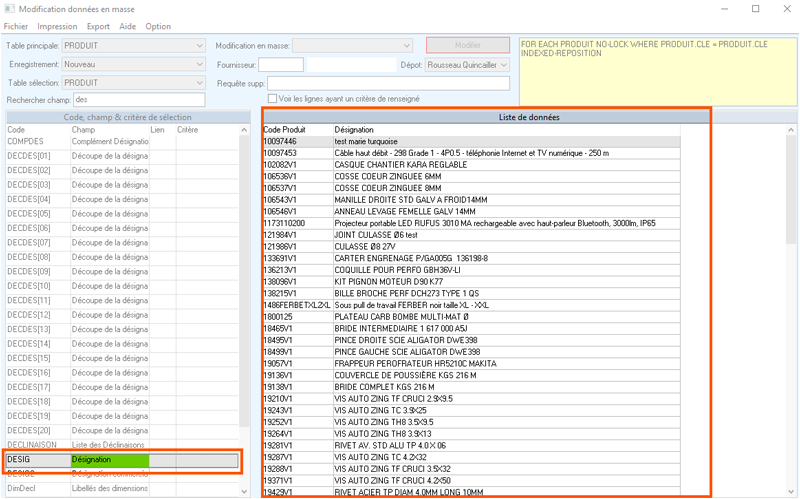Viewport: 800px width, 499px height.
Task: Click the Fournisseur code input field
Action: pos(281,65)
